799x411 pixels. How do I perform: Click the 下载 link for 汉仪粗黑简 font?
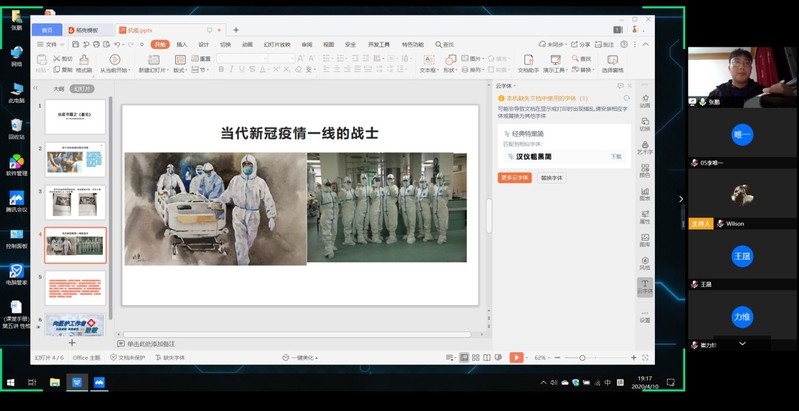pos(616,156)
